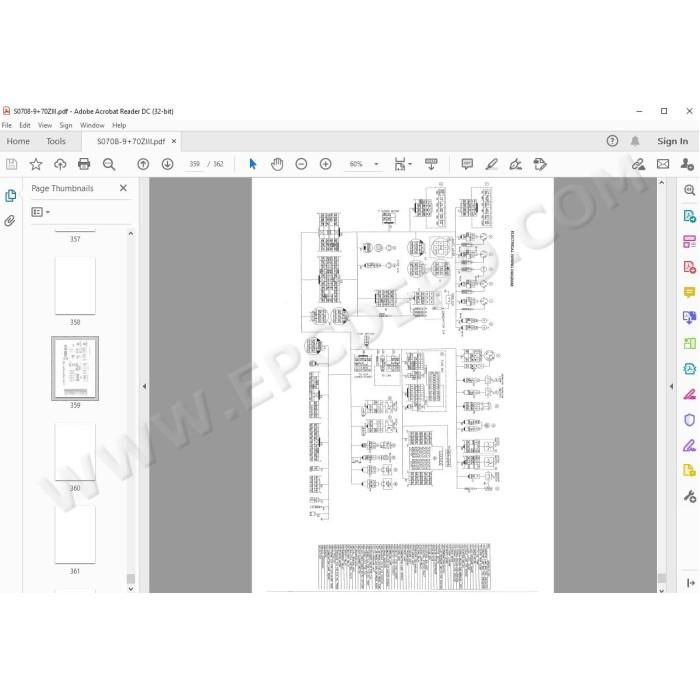This screenshot has width=700, height=700.
Task: Select page 359 thumbnail
Action: [75, 368]
